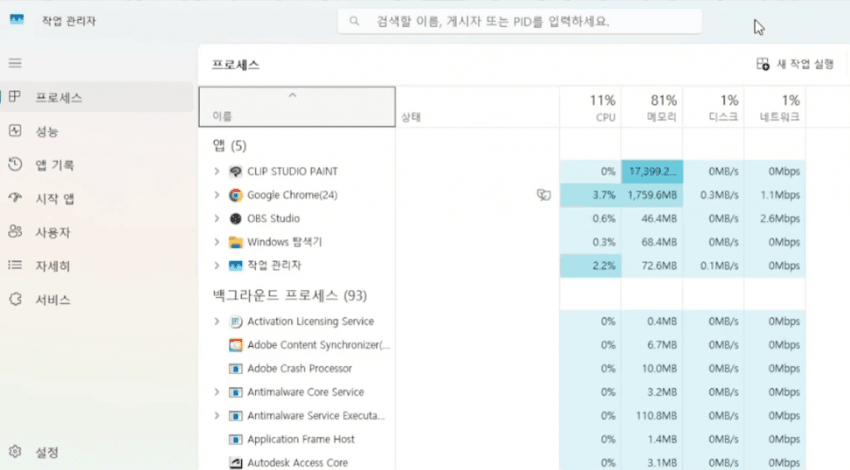The width and height of the screenshot is (850, 470).
Task: Click the Antimalware Service Executable icon
Action: pos(235,416)
